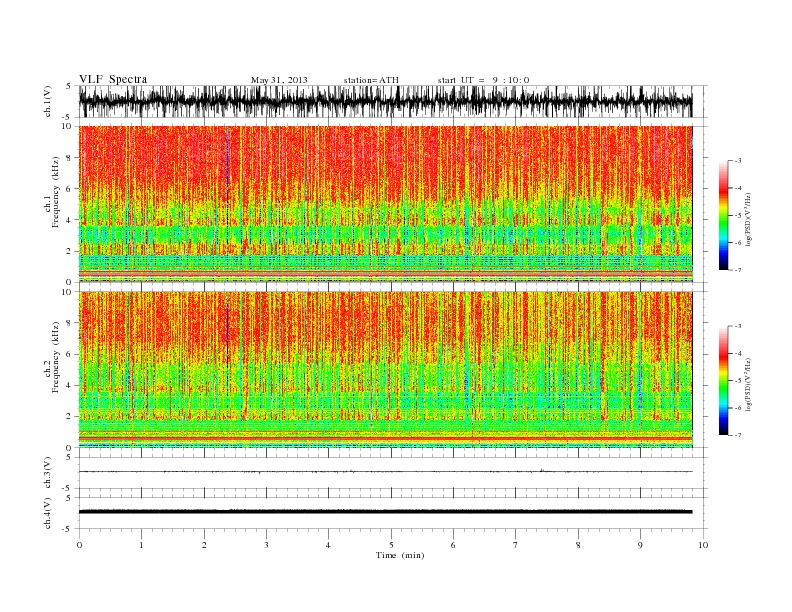Click the ch.1 "Frequency (kHz)" axis label
Viewport: 792px width, 612px height.
pos(56,192)
